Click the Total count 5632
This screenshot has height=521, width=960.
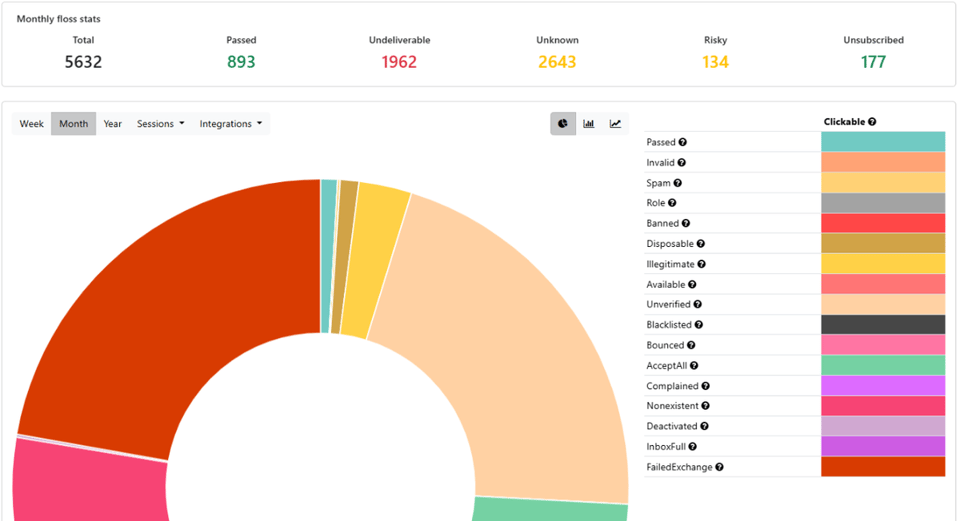tap(83, 62)
